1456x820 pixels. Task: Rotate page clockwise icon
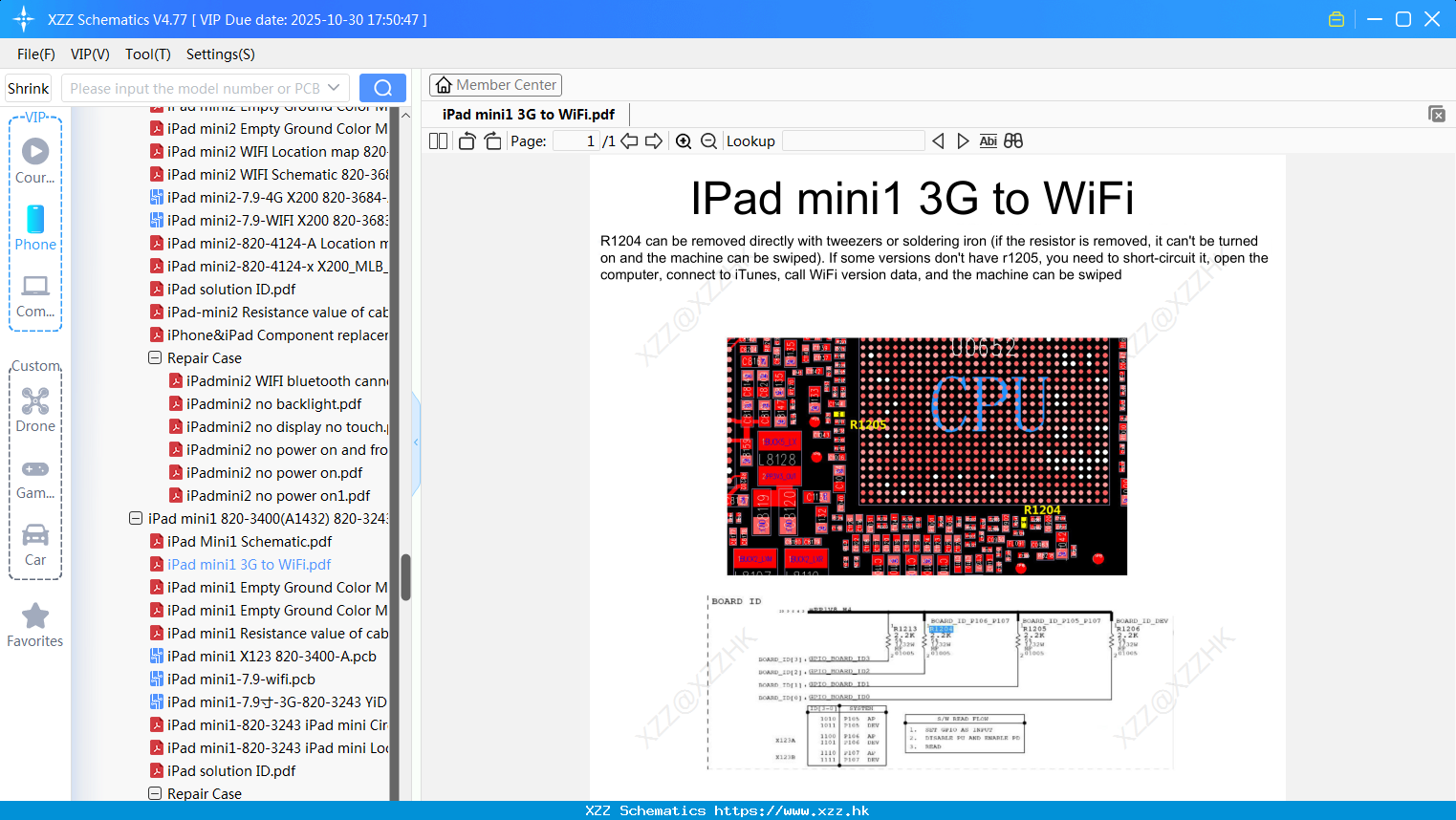(492, 141)
